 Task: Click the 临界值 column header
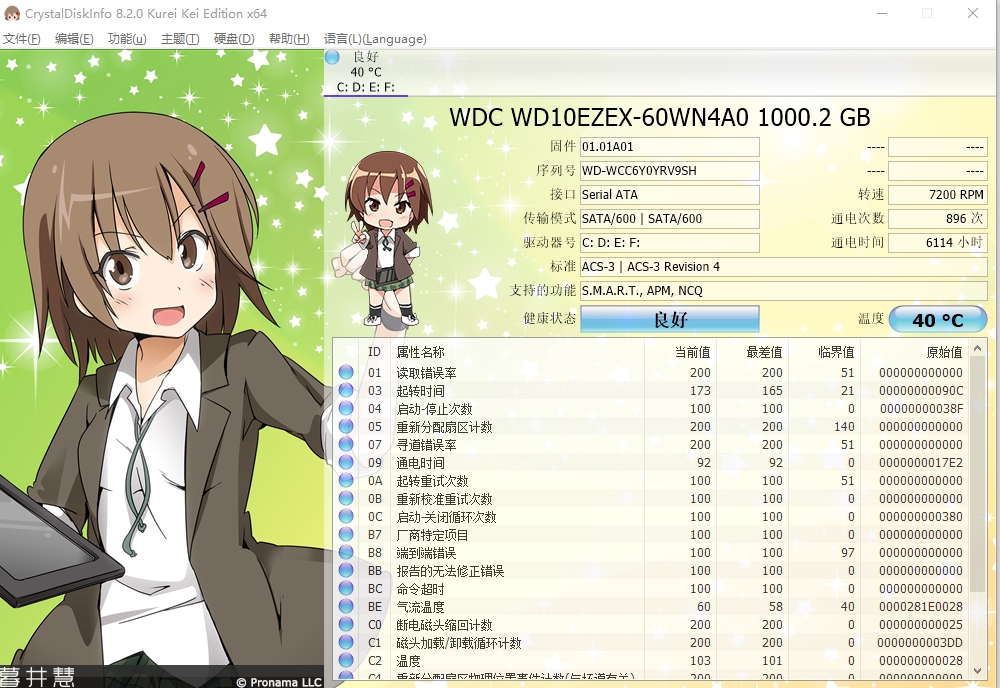[825, 352]
